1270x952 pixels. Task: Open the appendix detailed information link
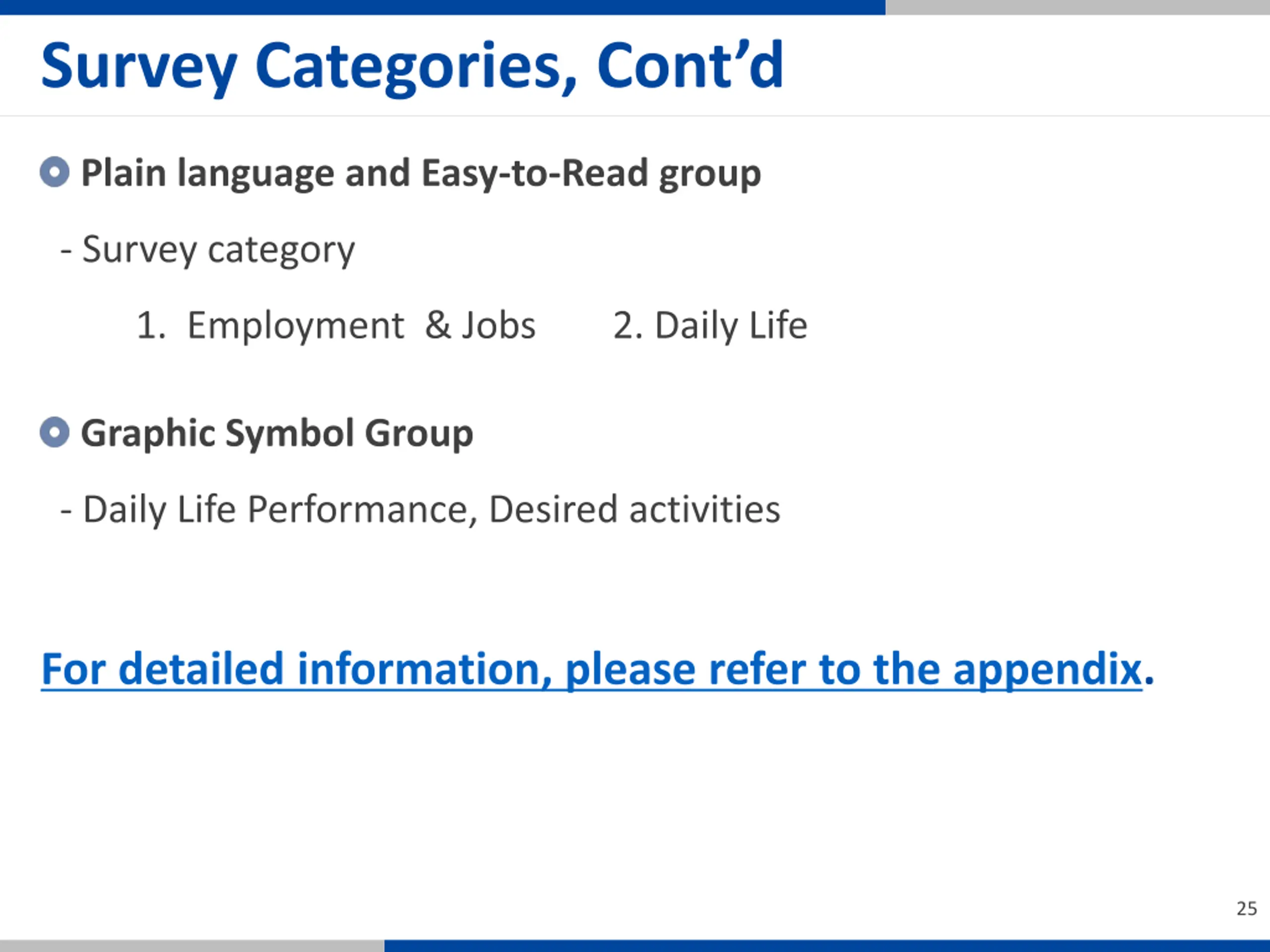pyautogui.click(x=591, y=668)
